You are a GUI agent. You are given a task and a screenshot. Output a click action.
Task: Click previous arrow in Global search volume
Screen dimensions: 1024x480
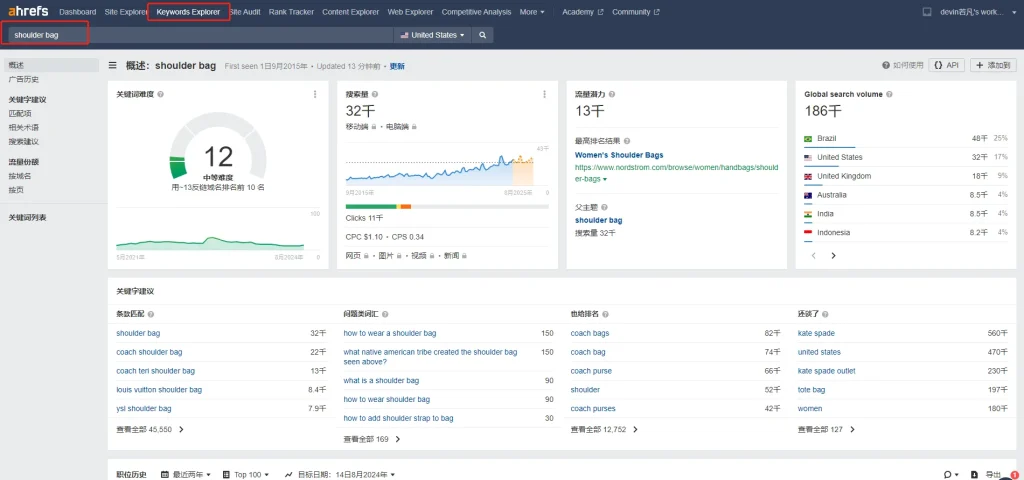point(814,255)
